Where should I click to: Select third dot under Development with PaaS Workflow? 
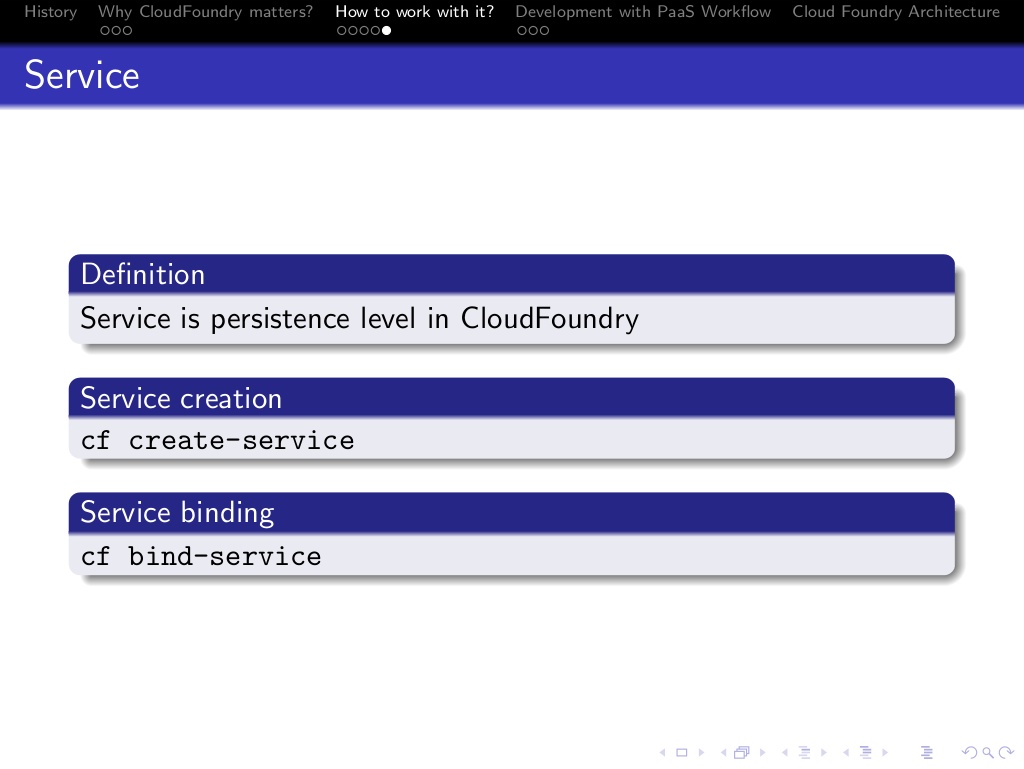pyautogui.click(x=544, y=30)
